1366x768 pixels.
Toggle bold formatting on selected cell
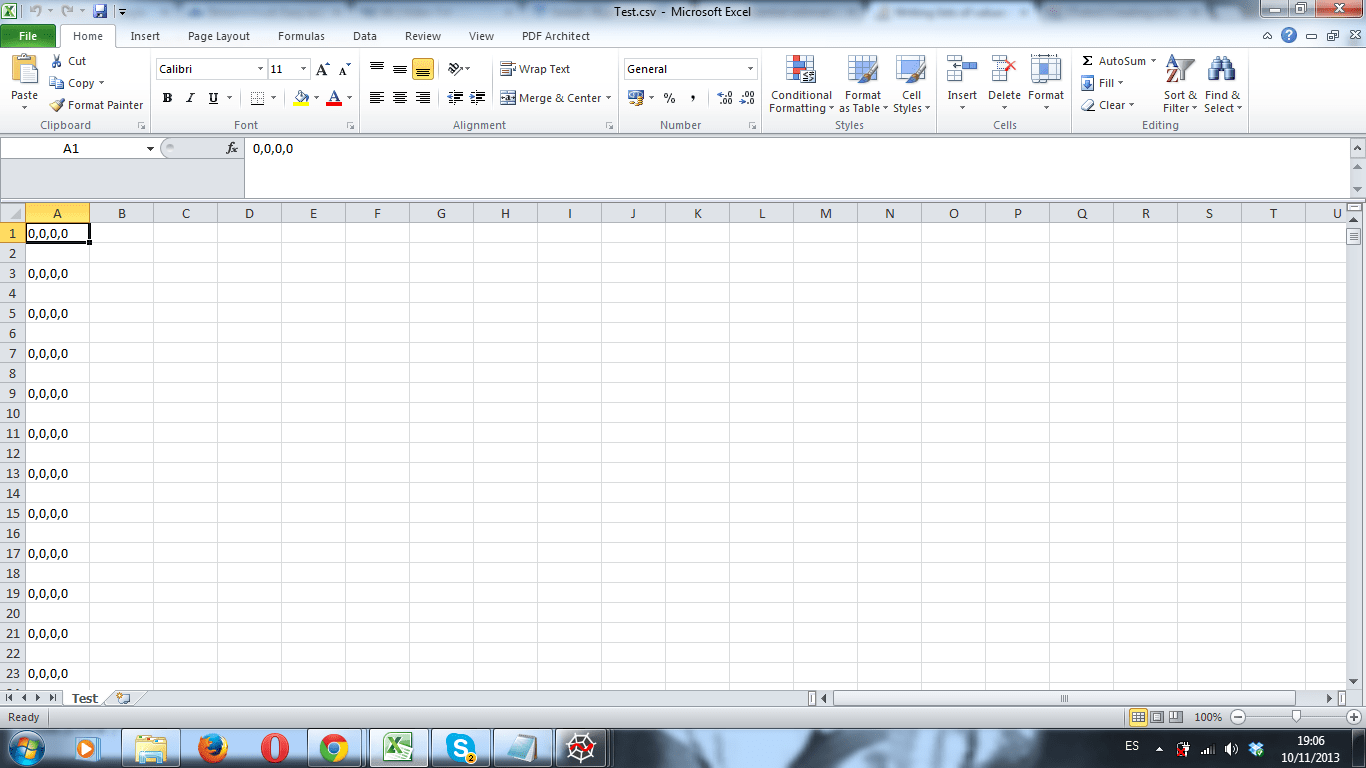(x=167, y=98)
